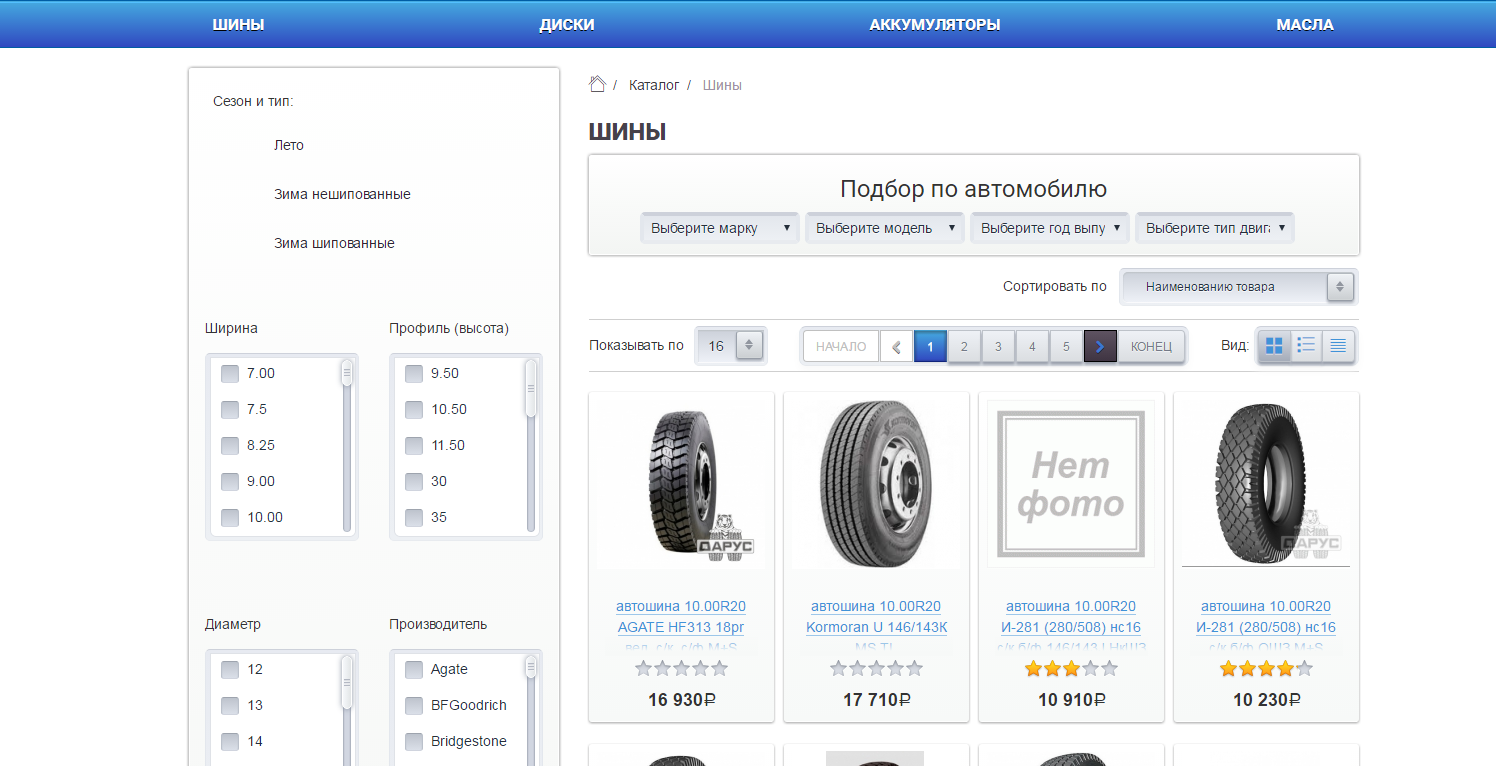
Task: Check diameter 13
Action: coord(230,705)
